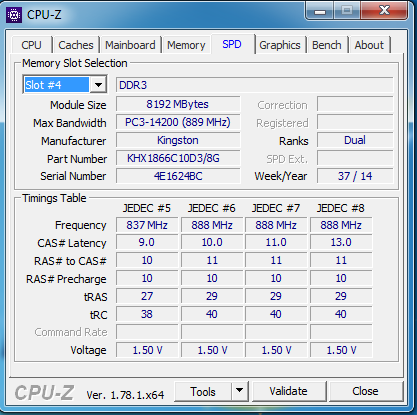This screenshot has height=415, width=417.
Task: Switch to the CPU tab
Action: (x=31, y=45)
